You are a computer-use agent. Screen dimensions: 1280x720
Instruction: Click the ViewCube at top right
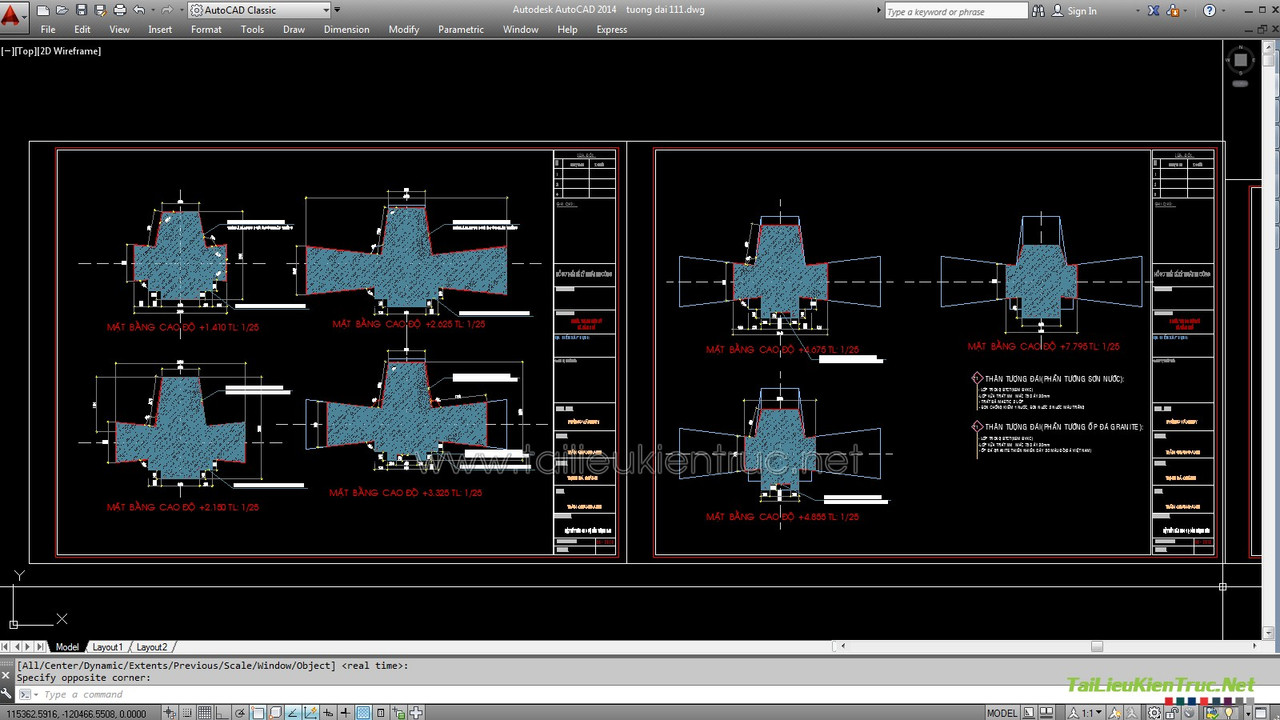coord(1240,60)
